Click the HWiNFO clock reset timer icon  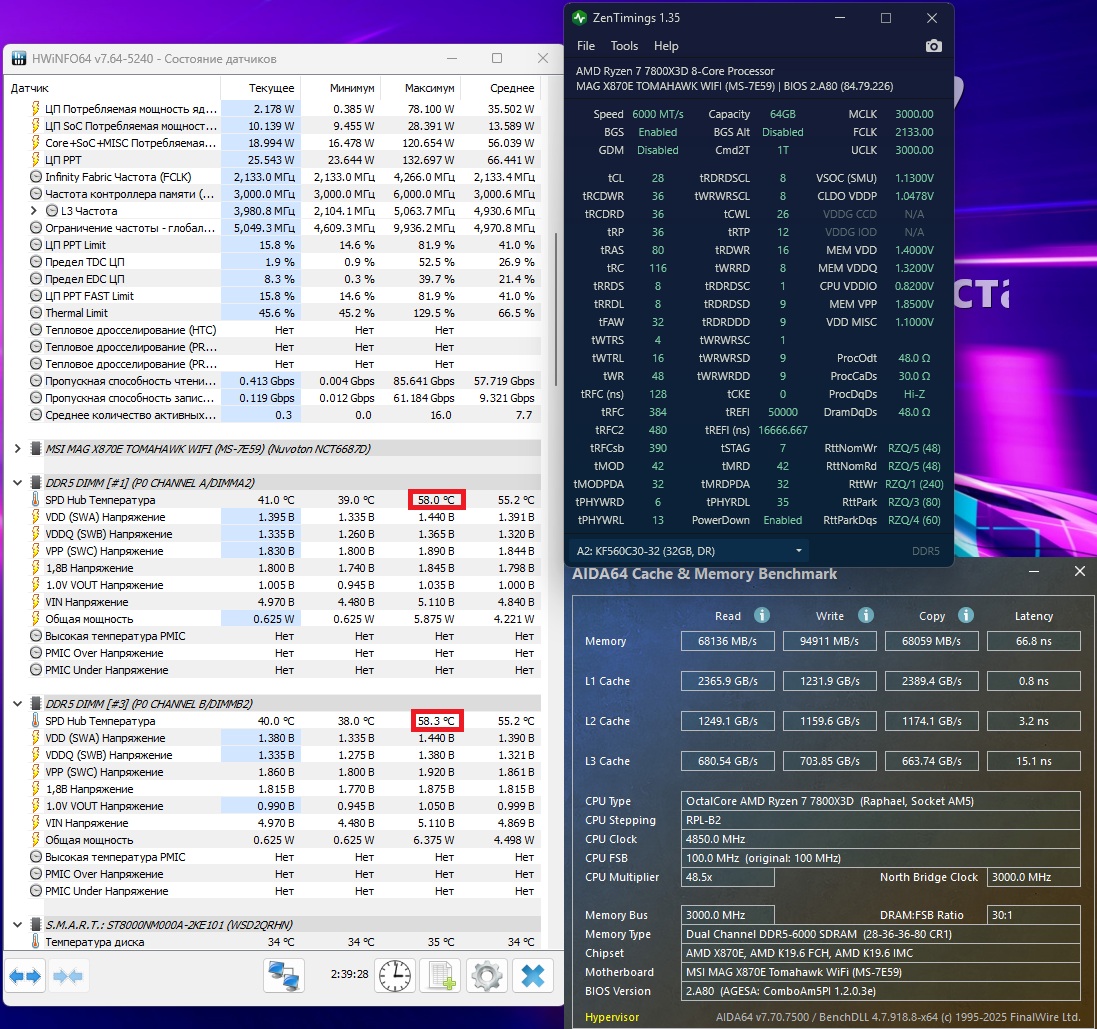pos(395,976)
